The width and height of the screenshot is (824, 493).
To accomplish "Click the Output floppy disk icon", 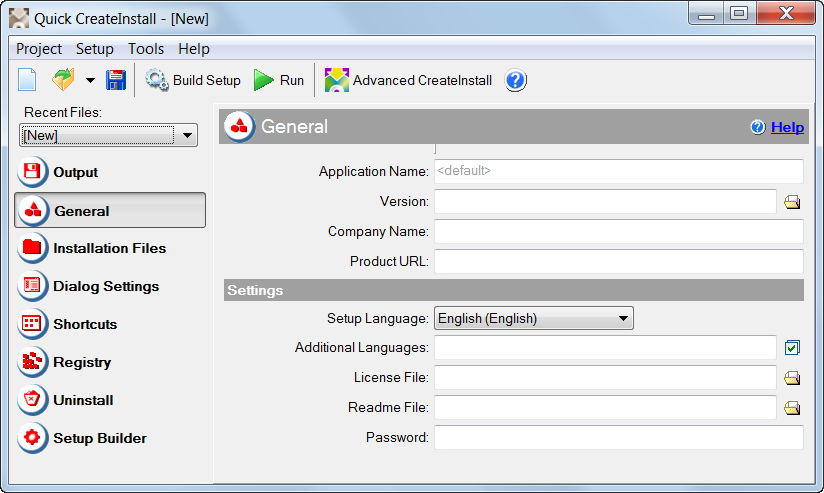I will 32,171.
